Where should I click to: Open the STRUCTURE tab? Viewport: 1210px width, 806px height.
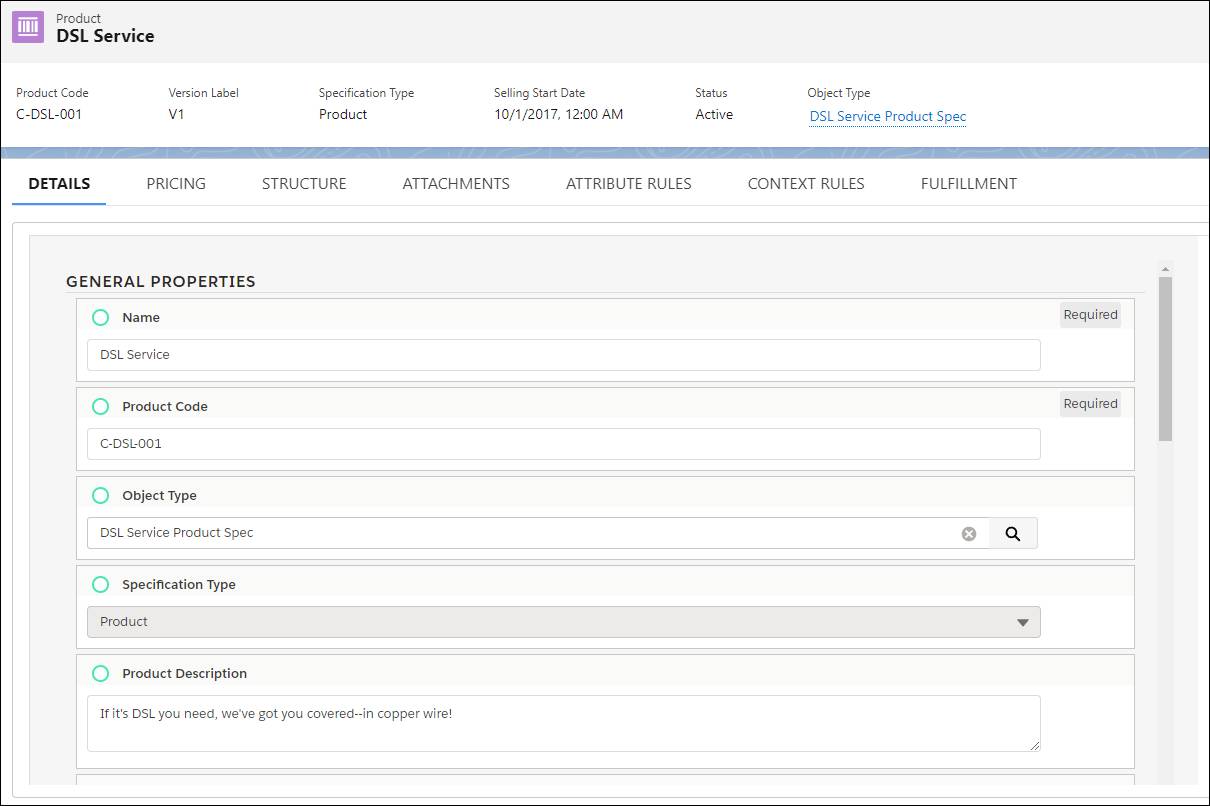point(304,184)
